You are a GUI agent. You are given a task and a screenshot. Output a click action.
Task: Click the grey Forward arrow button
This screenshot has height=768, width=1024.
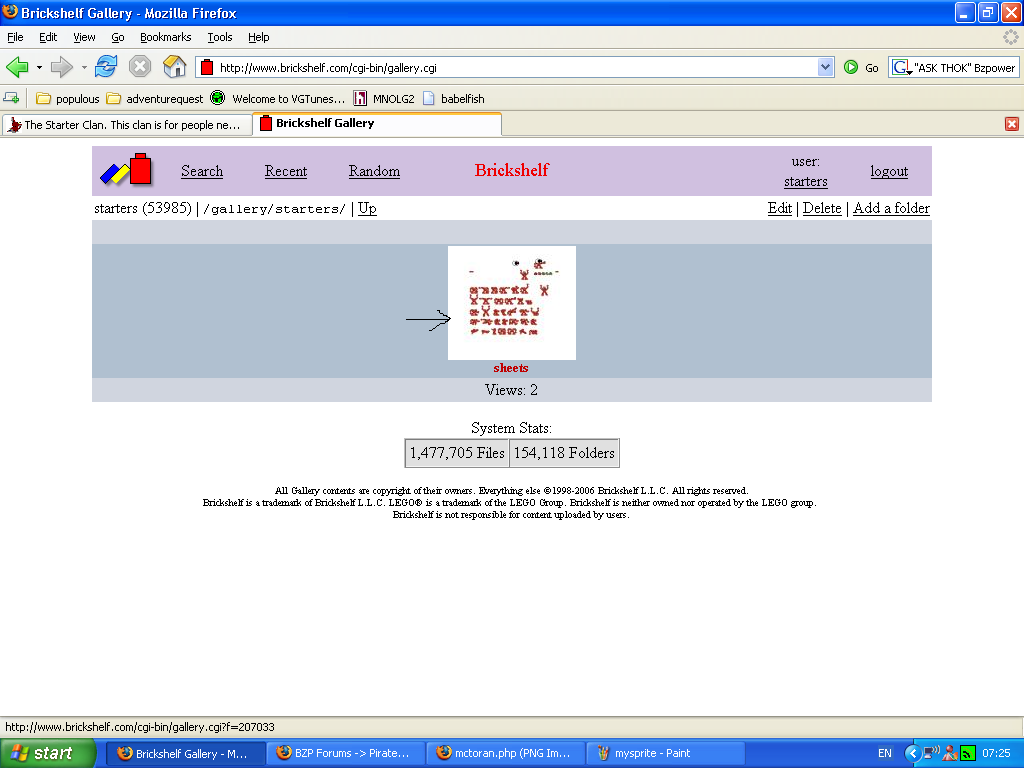(62, 67)
